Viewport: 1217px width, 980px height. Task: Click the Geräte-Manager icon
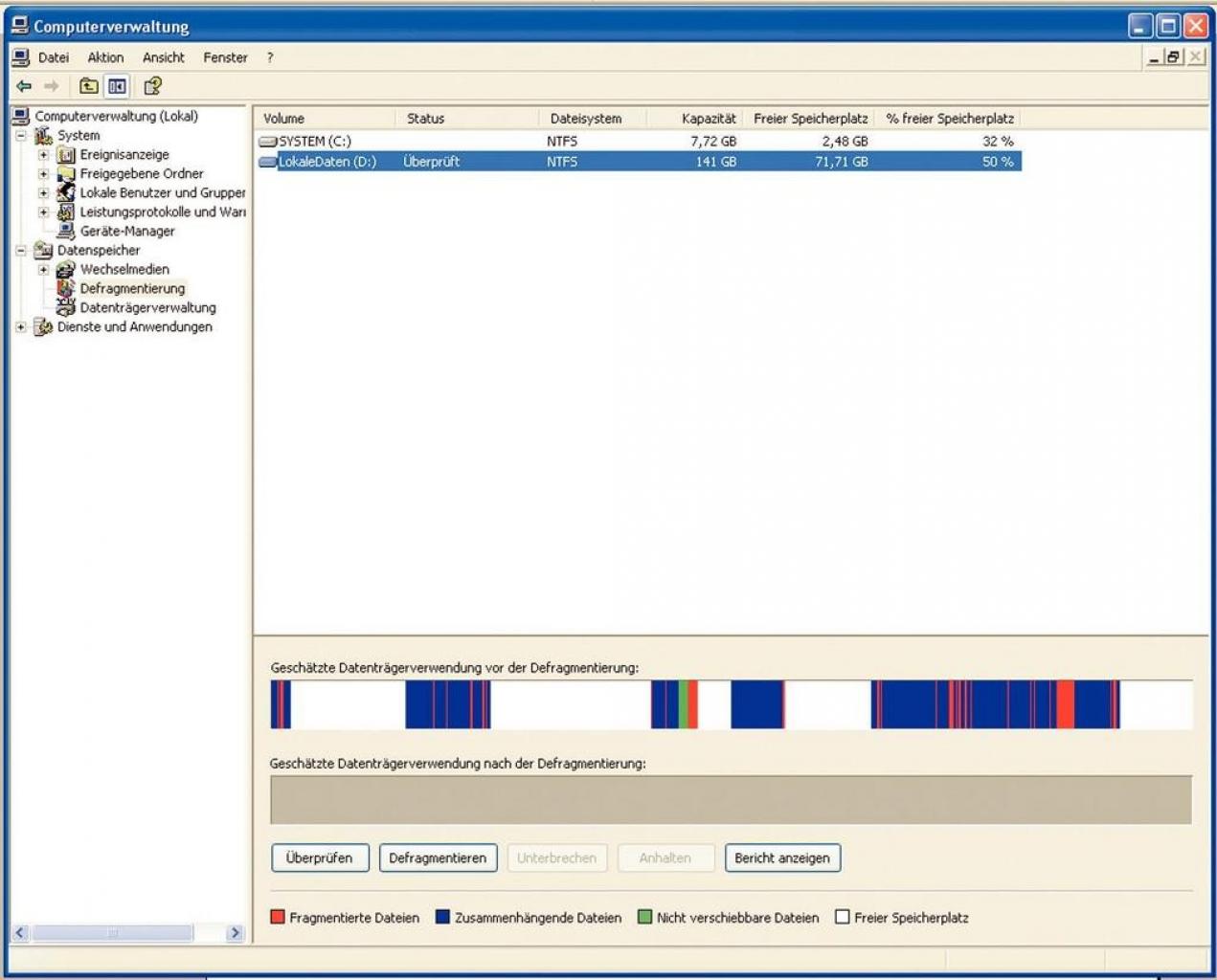click(65, 231)
